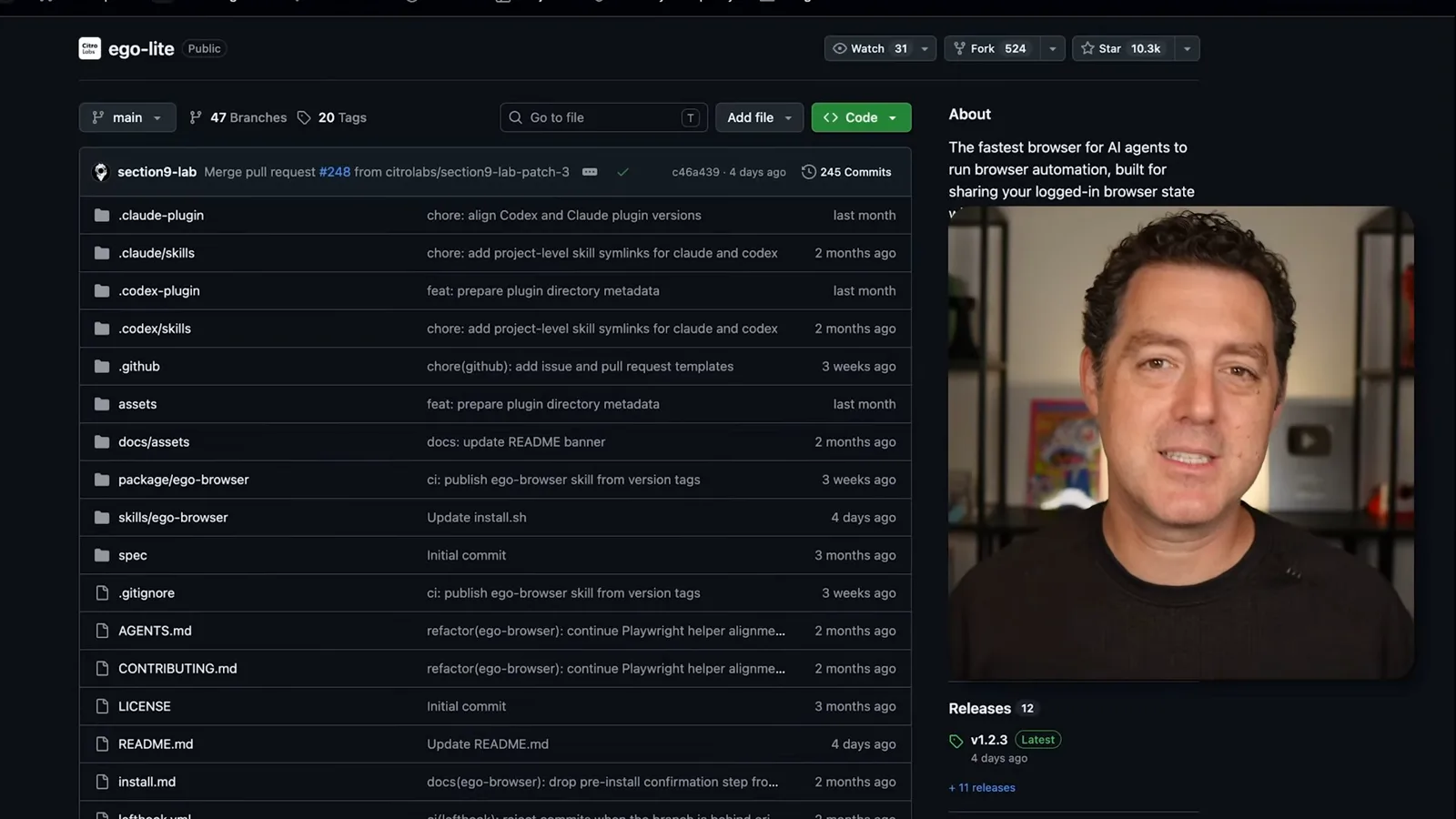Screen dimensions: 1456x819
Task: Click the folder icon beside spec
Action: click(x=102, y=555)
